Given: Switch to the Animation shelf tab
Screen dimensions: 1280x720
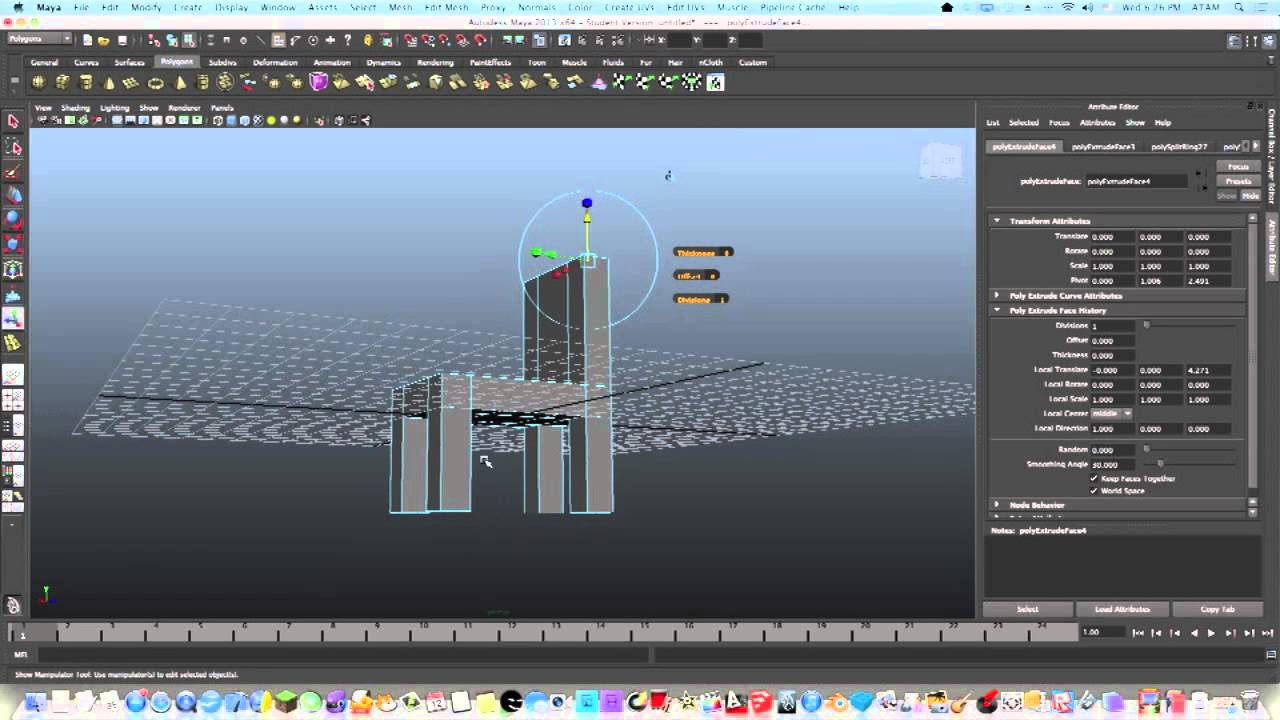Looking at the screenshot, I should tap(332, 62).
